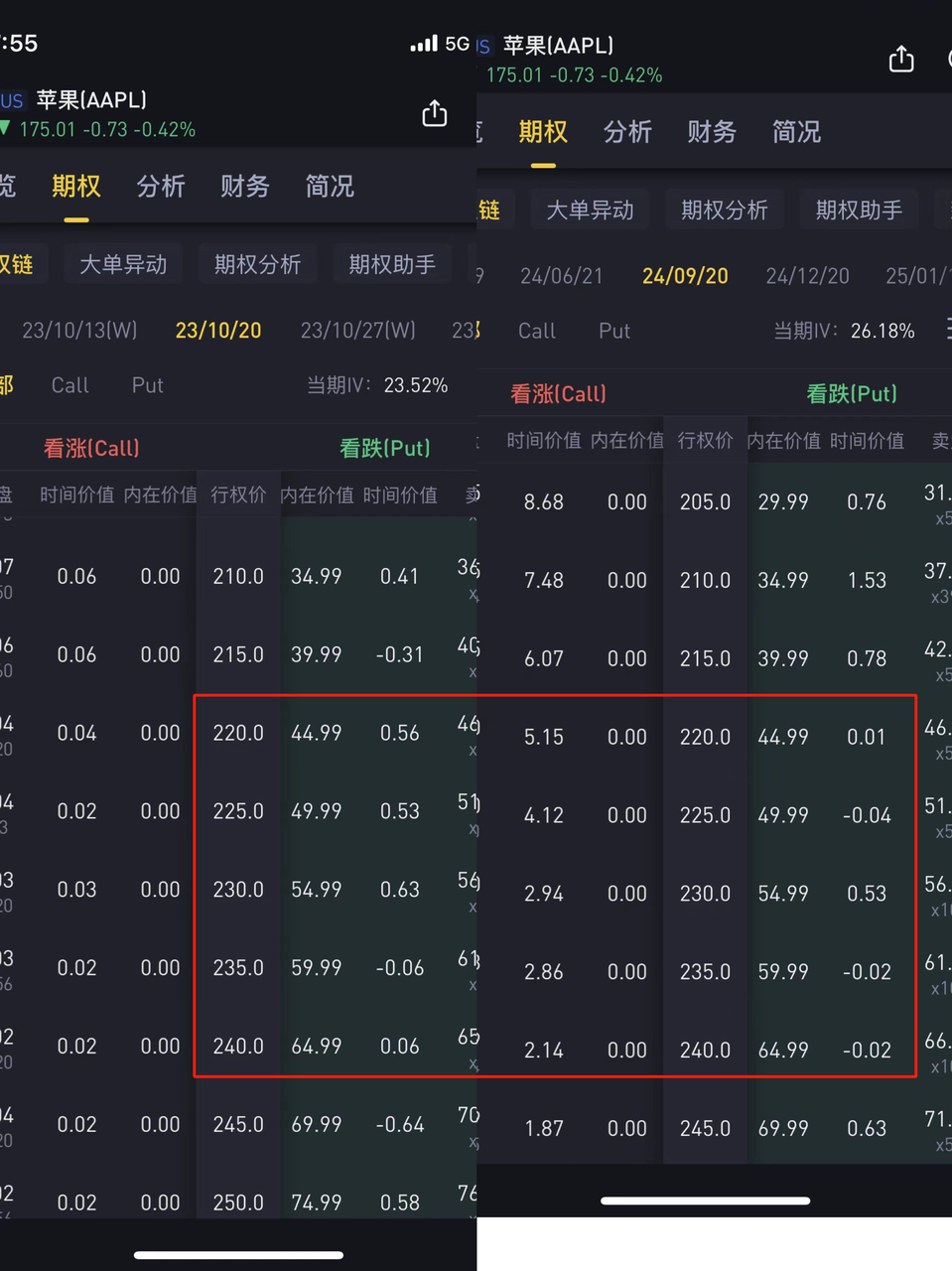This screenshot has height=1271, width=952.
Task: Choose expiry date 24/06/21
Action: coord(562,275)
